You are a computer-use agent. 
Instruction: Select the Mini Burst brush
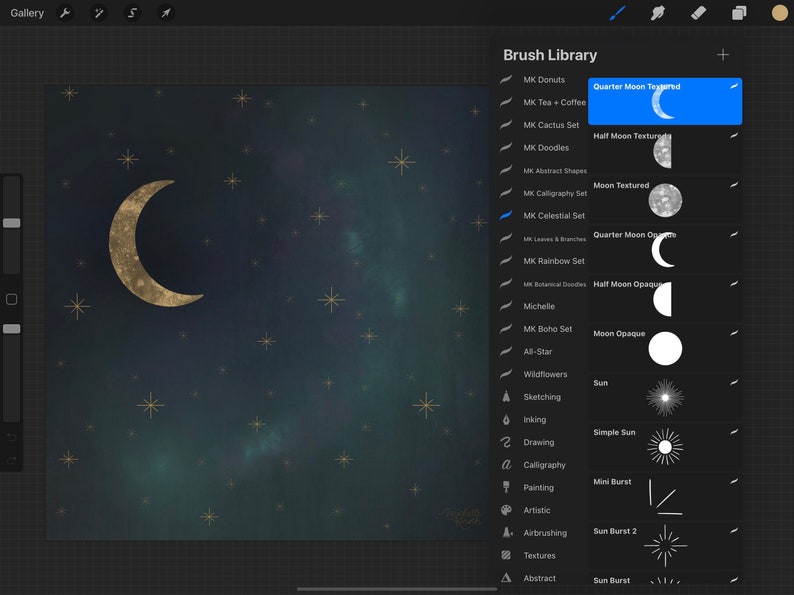(x=665, y=496)
